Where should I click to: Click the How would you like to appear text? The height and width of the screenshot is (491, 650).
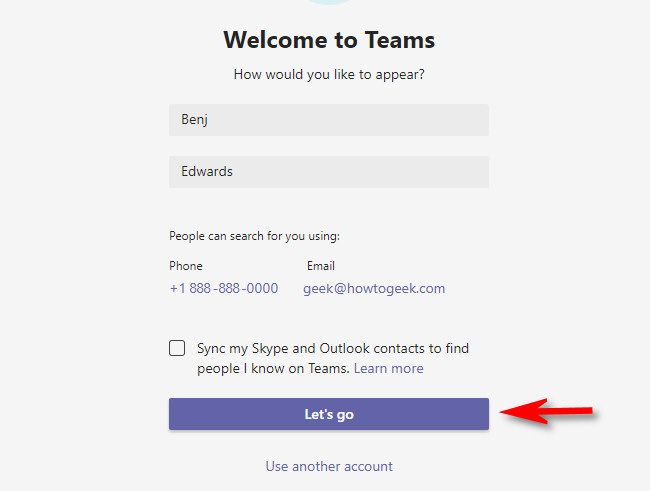pos(329,74)
